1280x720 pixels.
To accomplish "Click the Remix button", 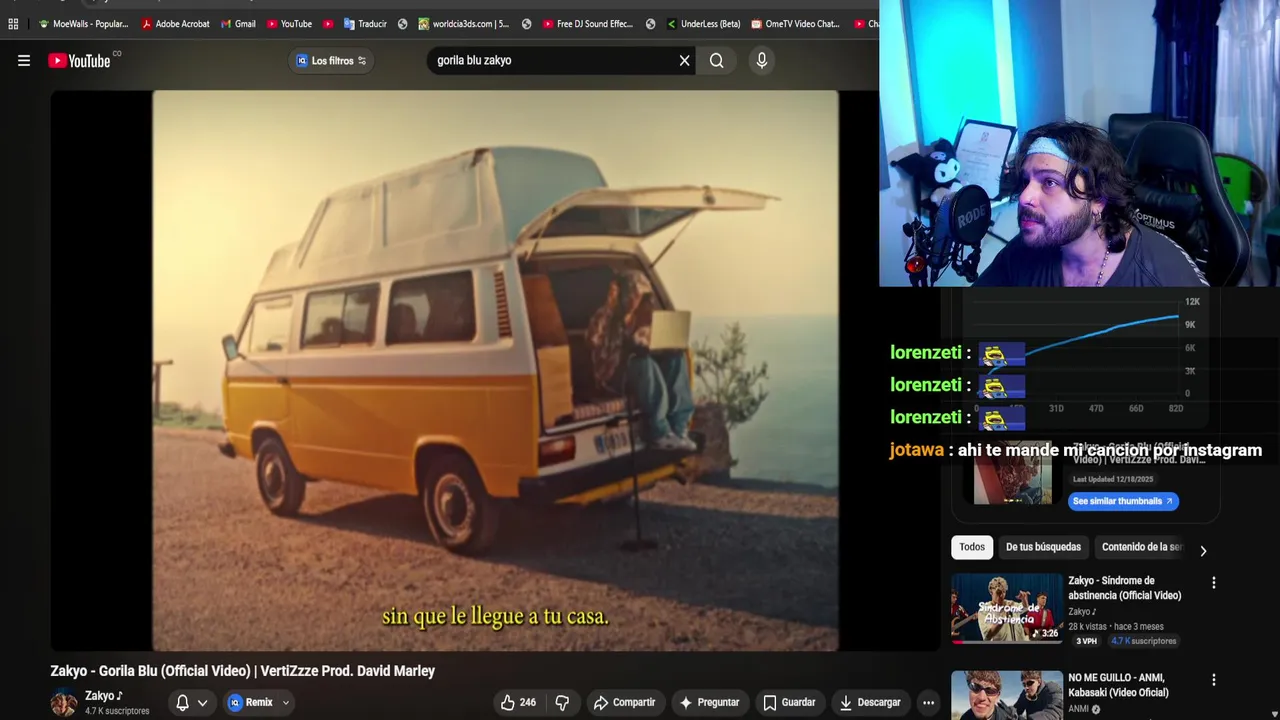I will [251, 703].
